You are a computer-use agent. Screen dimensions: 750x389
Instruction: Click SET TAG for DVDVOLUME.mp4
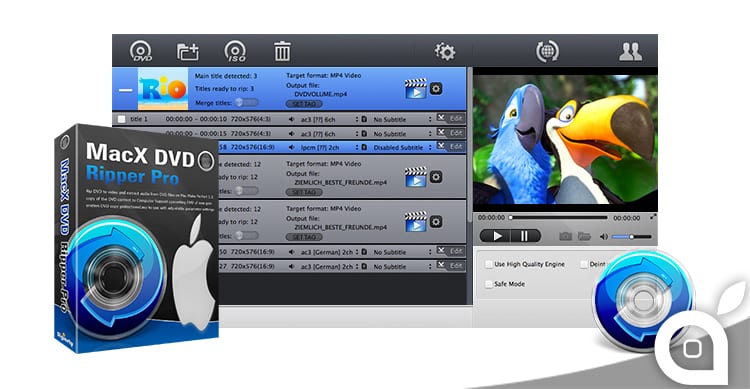coord(304,104)
